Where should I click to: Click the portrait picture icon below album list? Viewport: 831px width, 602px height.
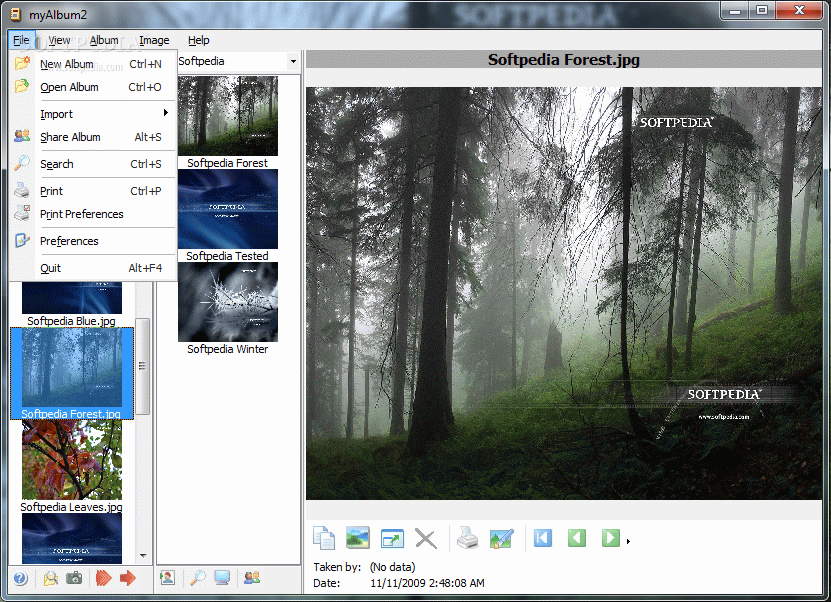[167, 578]
